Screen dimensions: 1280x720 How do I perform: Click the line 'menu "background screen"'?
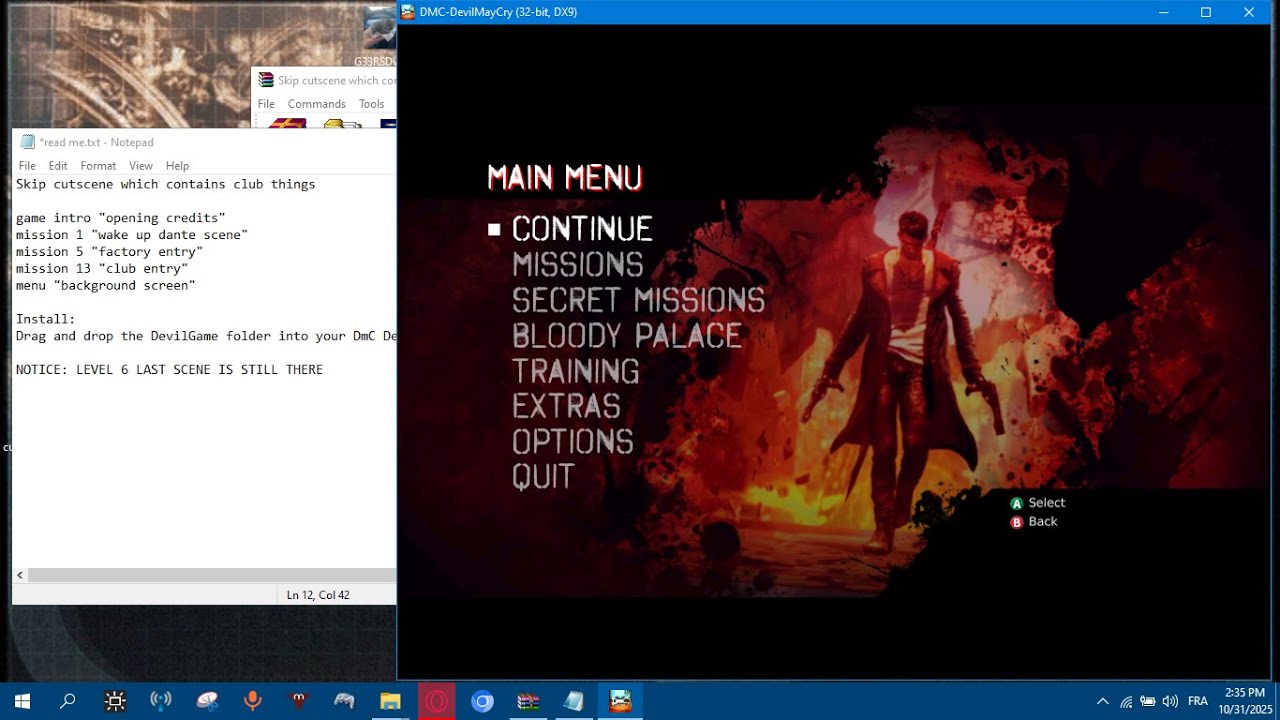[106, 286]
